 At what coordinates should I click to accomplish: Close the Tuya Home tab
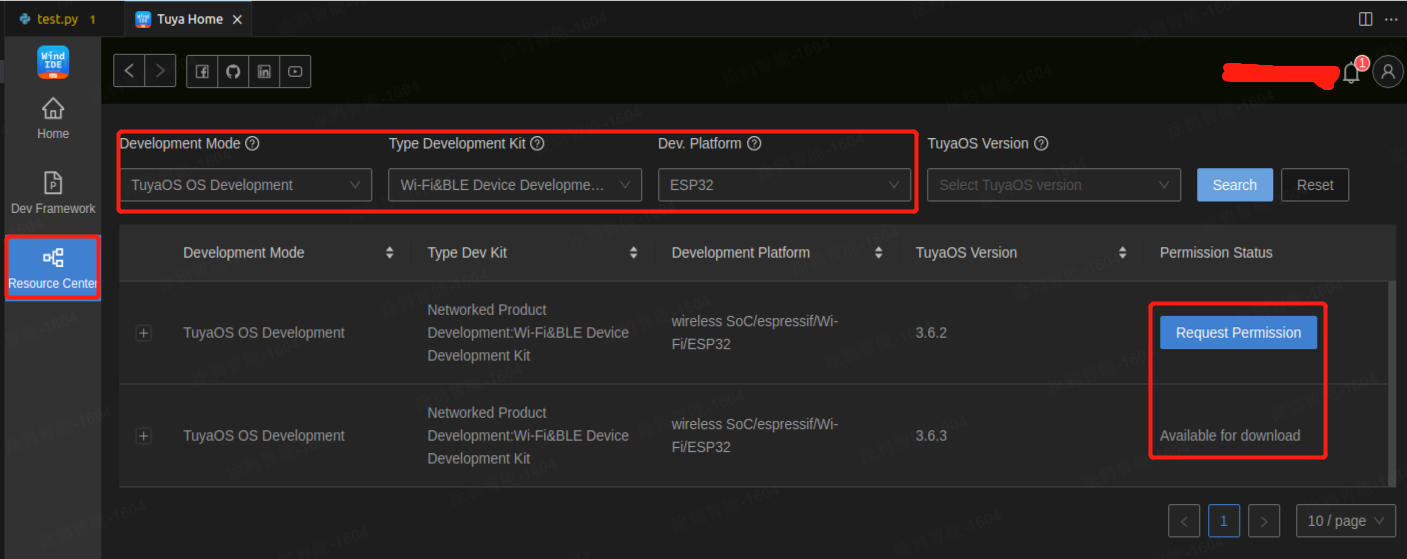237,19
